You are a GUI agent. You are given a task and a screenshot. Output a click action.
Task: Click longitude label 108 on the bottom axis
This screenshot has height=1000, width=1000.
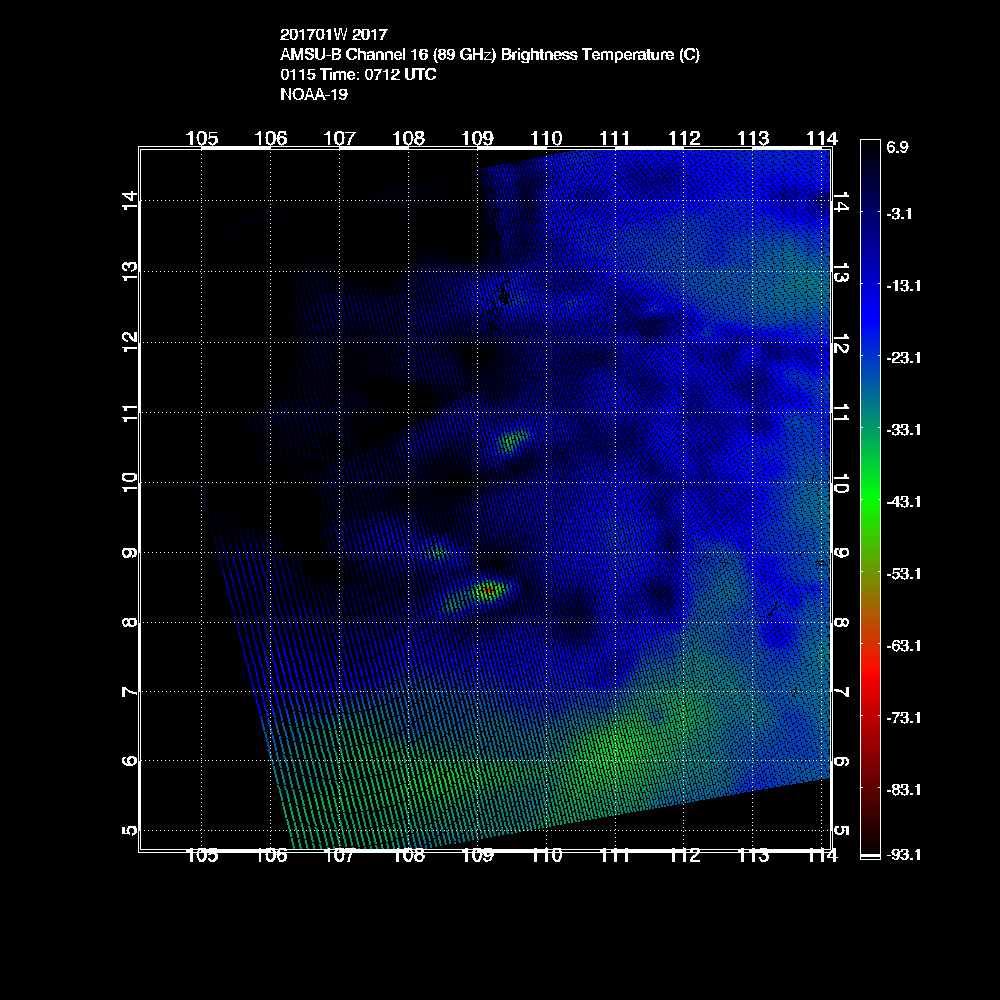click(x=409, y=856)
